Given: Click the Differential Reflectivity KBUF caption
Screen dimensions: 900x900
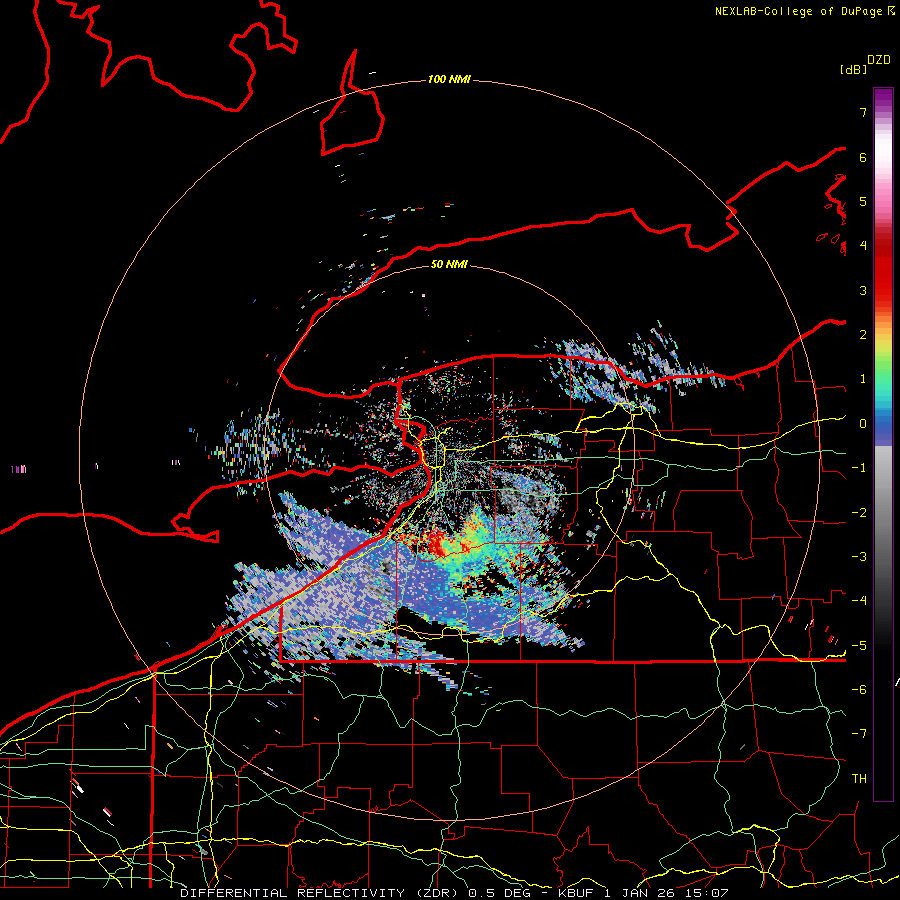Looking at the screenshot, I should [x=454, y=893].
